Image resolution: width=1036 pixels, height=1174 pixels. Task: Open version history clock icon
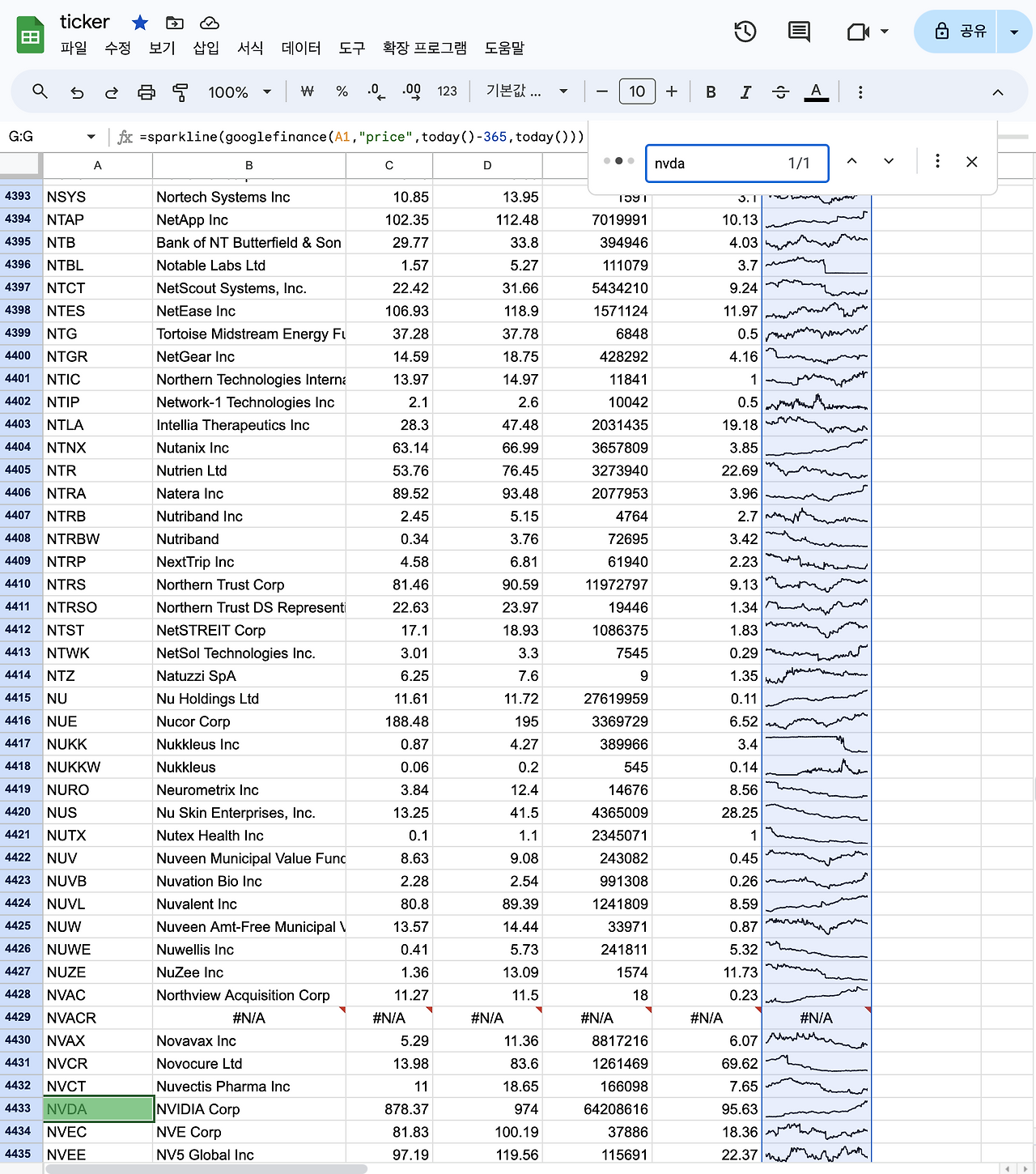tap(745, 32)
